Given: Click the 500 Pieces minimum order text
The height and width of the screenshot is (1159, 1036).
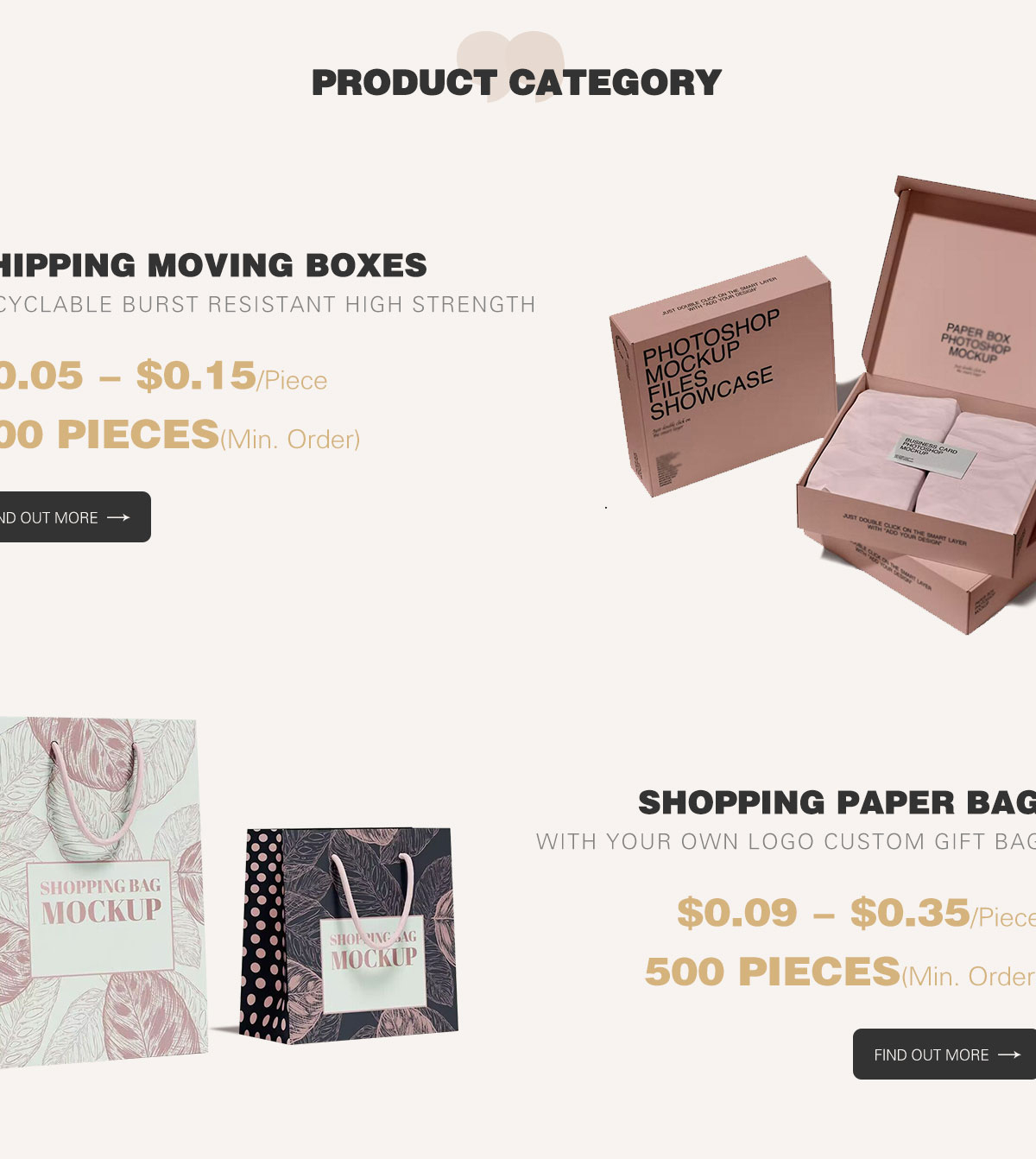Looking at the screenshot, I should point(840,972).
